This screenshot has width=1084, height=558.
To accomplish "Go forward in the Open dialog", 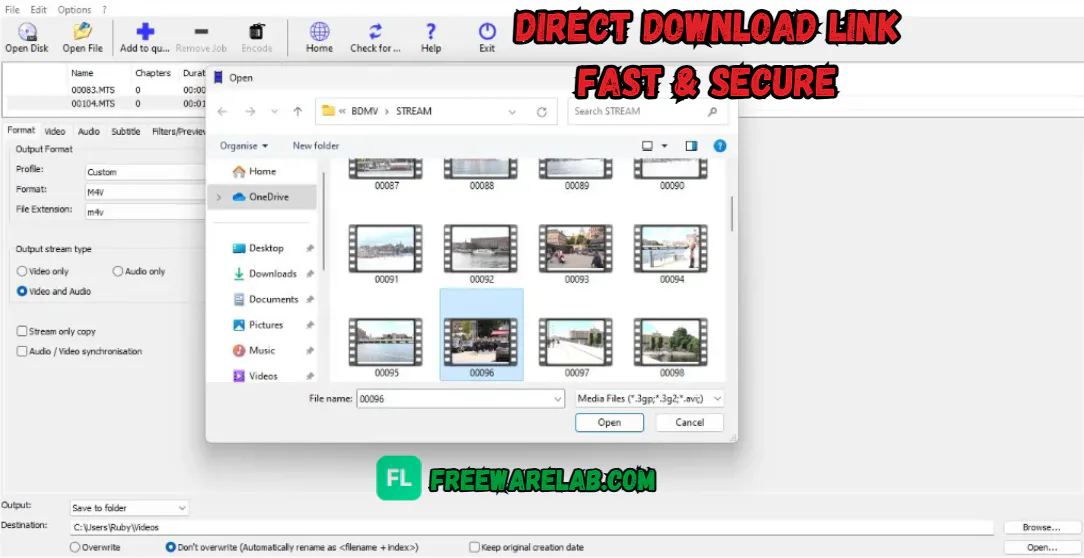I will coord(250,111).
